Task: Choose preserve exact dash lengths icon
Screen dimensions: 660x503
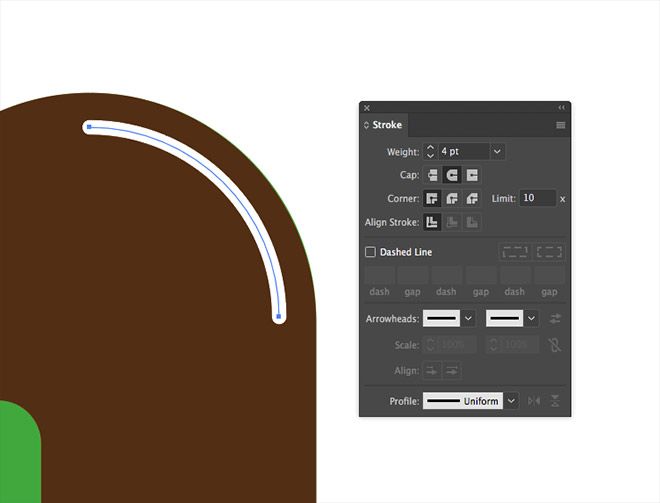Action: click(515, 252)
